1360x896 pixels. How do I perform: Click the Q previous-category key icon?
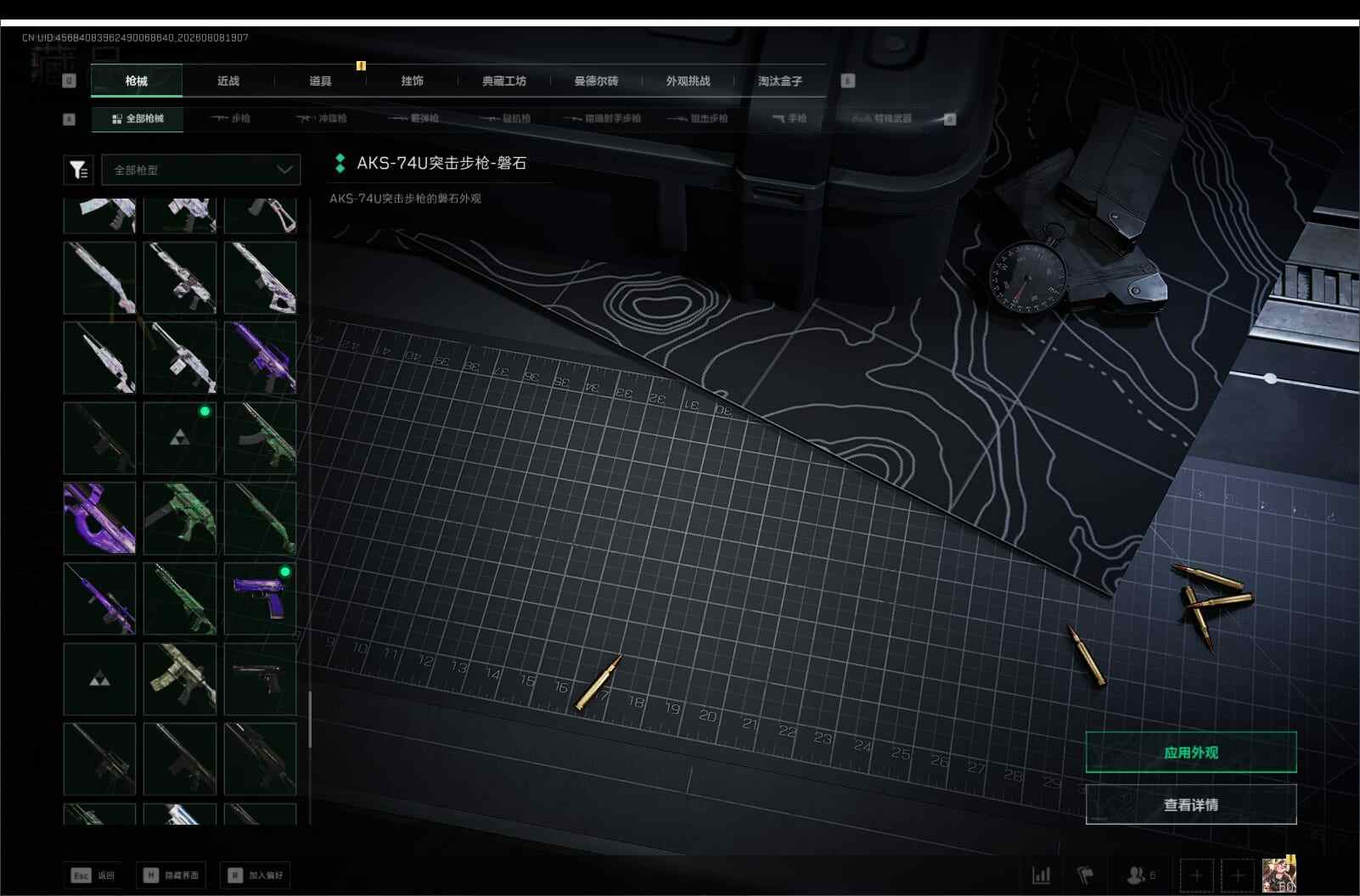pyautogui.click(x=70, y=81)
